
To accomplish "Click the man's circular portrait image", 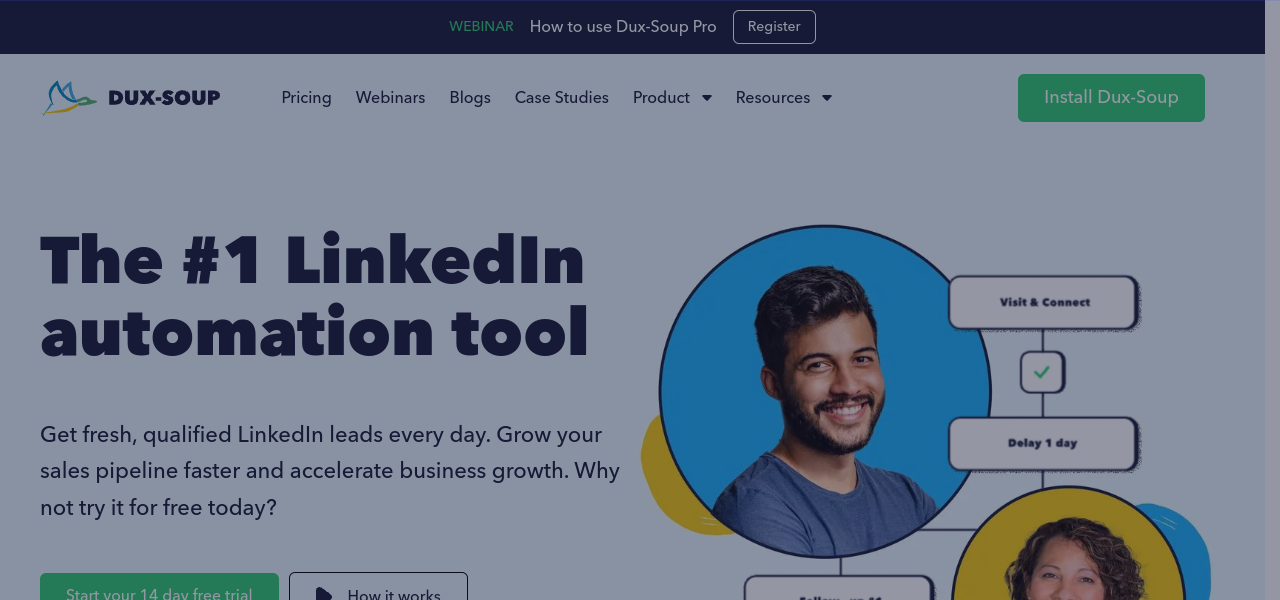I will point(825,391).
